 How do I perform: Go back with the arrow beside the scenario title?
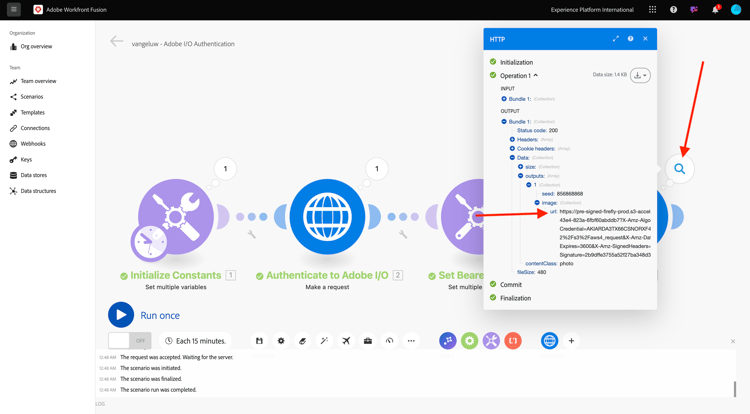pos(116,42)
